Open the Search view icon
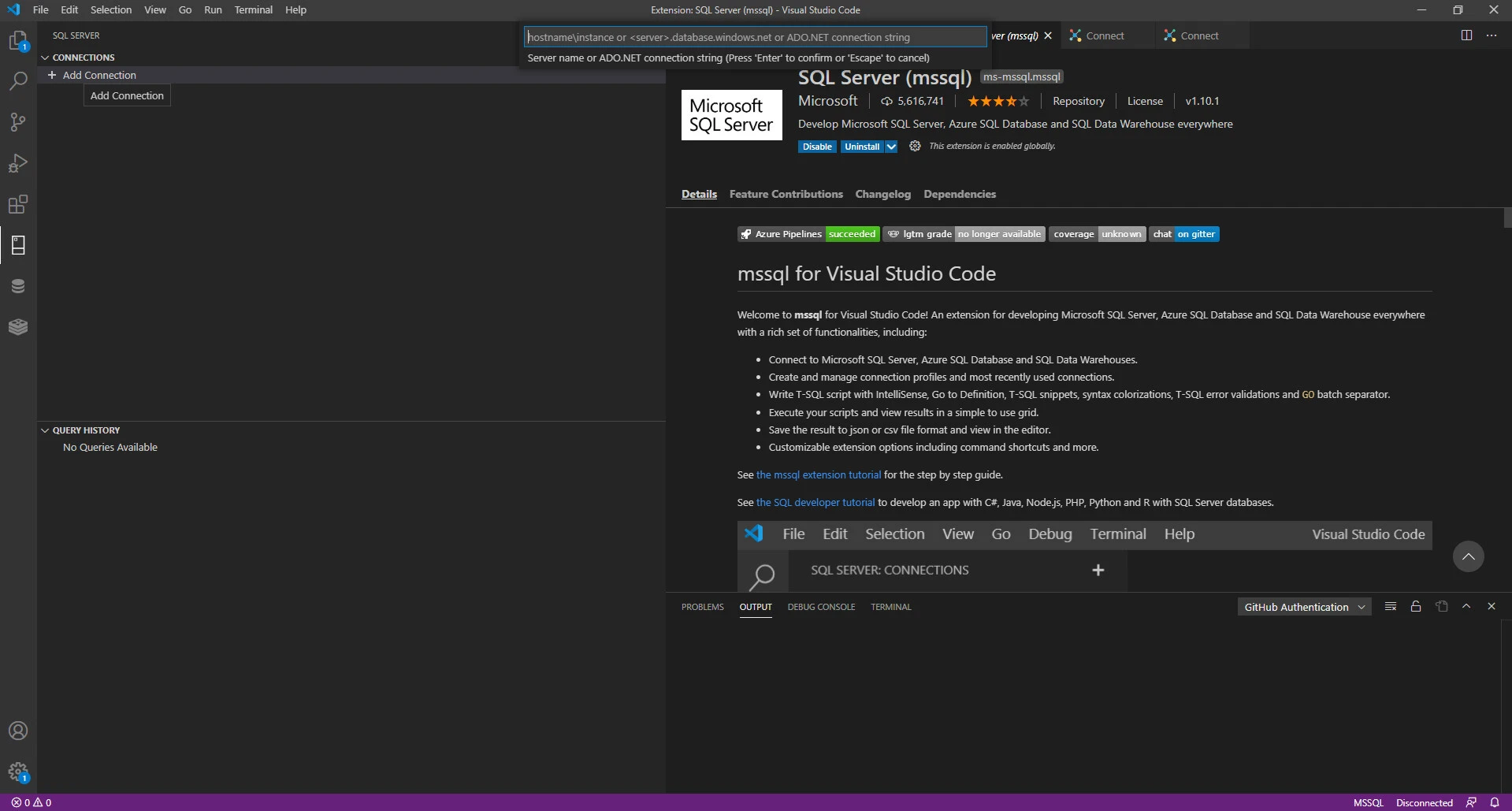Image resolution: width=1512 pixels, height=811 pixels. coord(18,81)
